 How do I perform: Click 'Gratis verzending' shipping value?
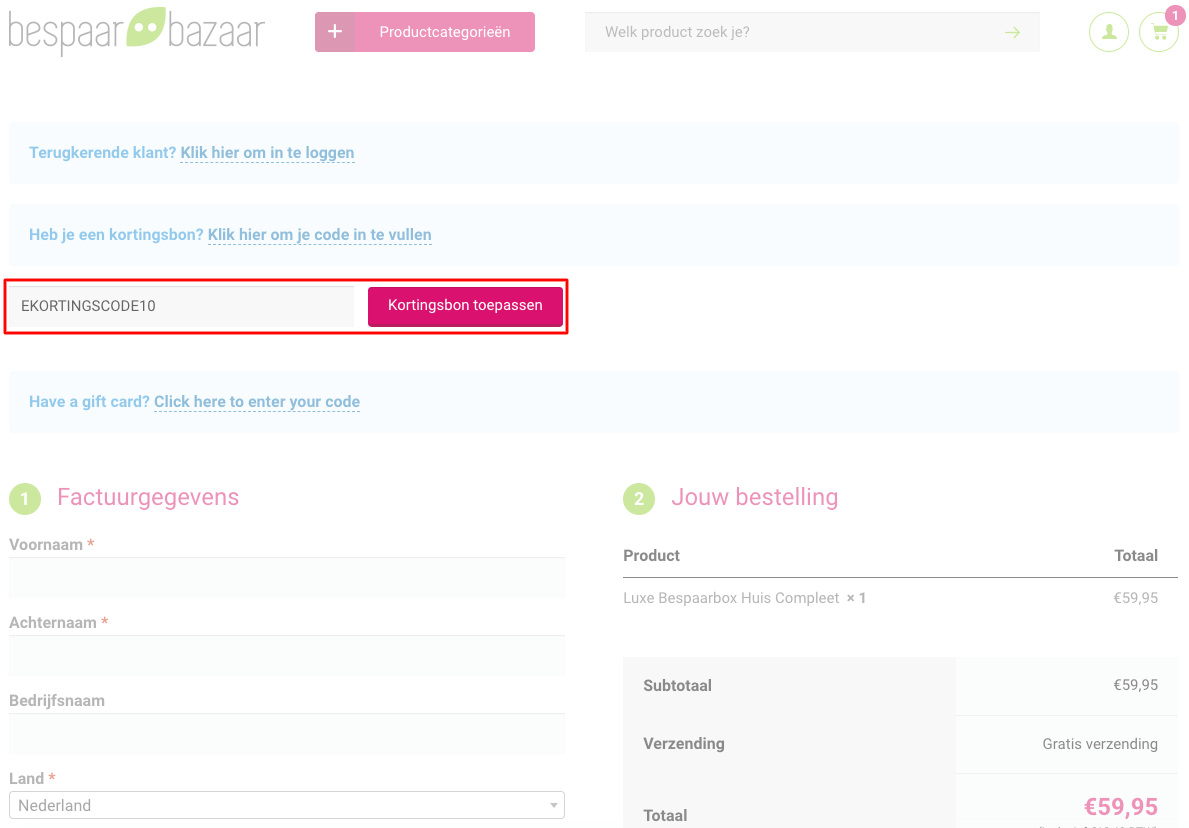click(1100, 744)
